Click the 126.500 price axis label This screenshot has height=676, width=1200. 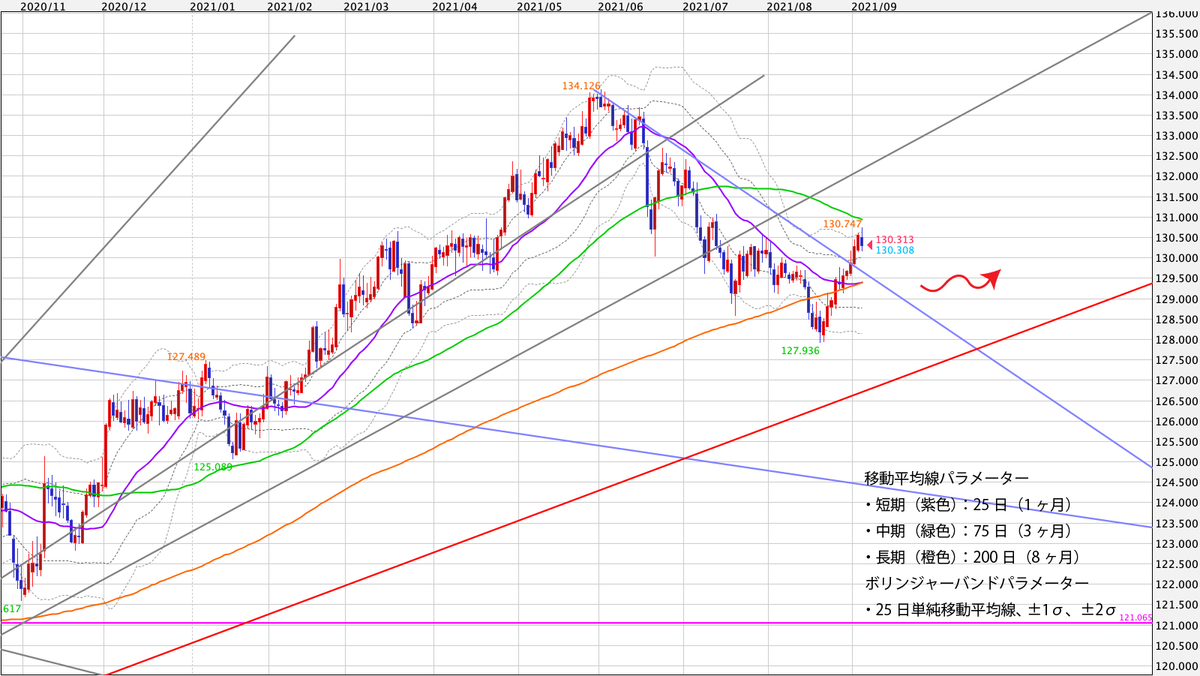click(1178, 401)
